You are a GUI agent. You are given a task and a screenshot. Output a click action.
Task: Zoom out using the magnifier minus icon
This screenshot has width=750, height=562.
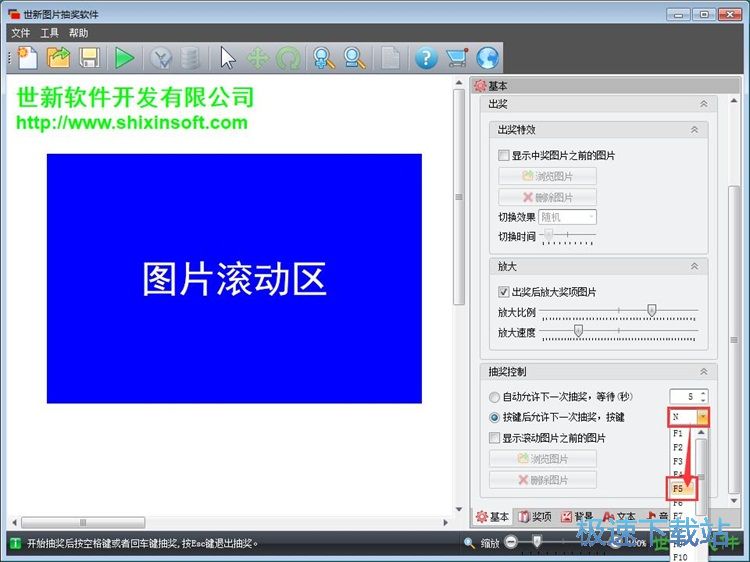tap(354, 58)
